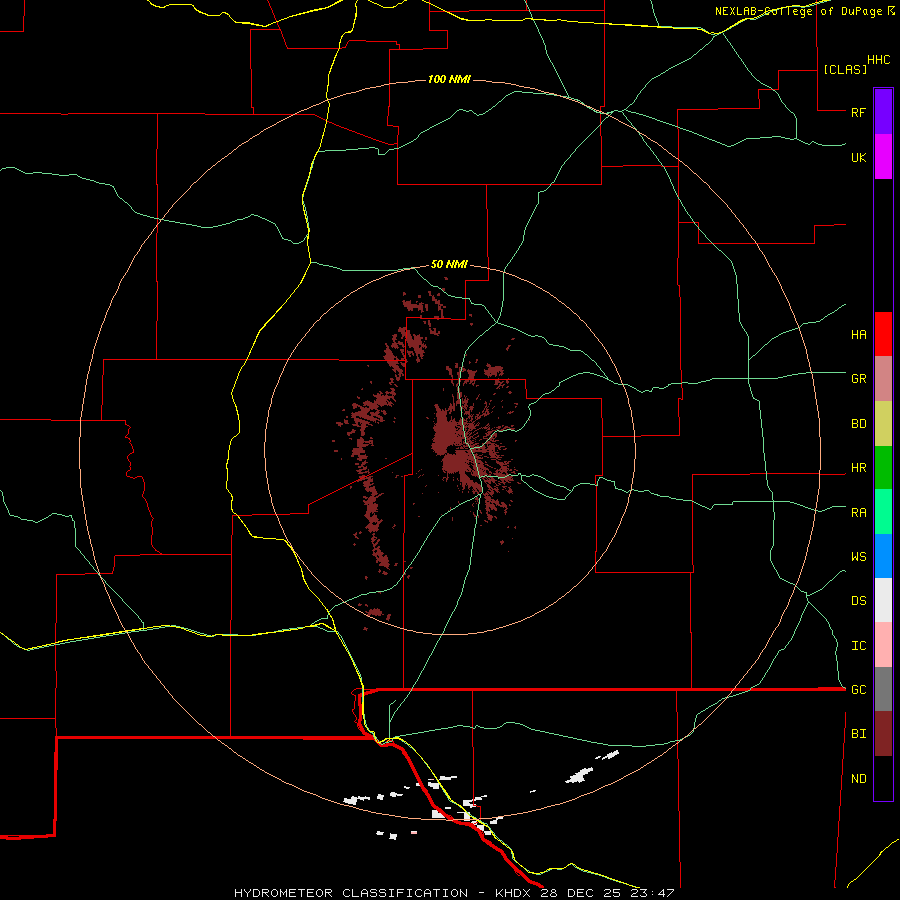Click the white DS legend swatch
This screenshot has width=900, height=900.
coord(883,600)
